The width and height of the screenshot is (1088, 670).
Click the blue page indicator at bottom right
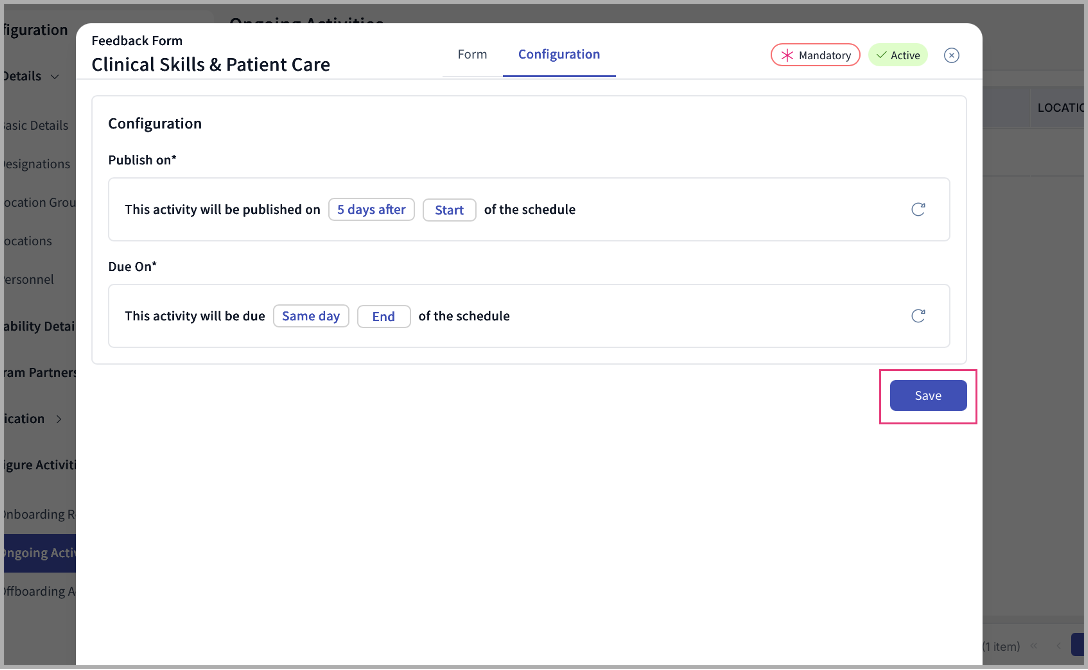pyautogui.click(x=1079, y=646)
